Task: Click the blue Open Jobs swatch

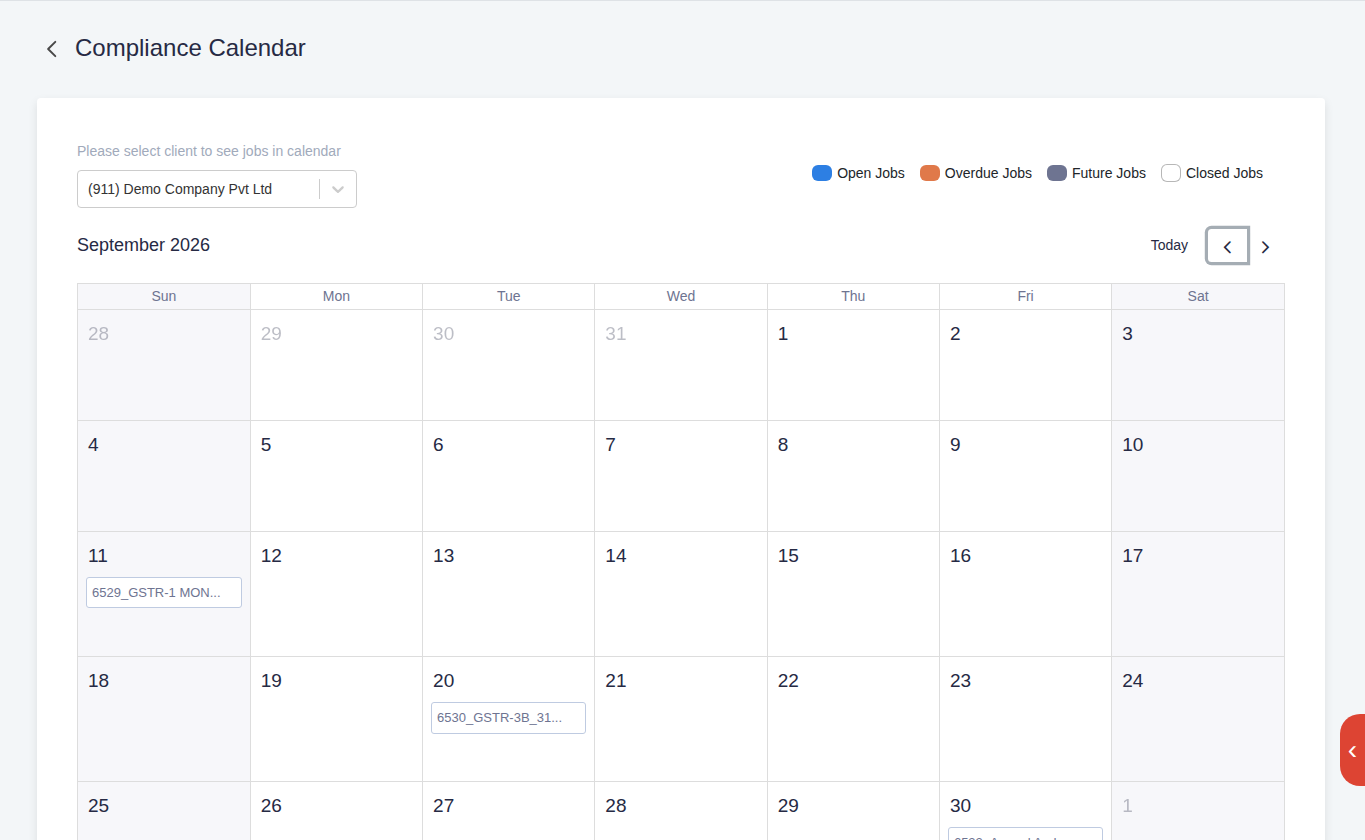Action: pos(822,173)
